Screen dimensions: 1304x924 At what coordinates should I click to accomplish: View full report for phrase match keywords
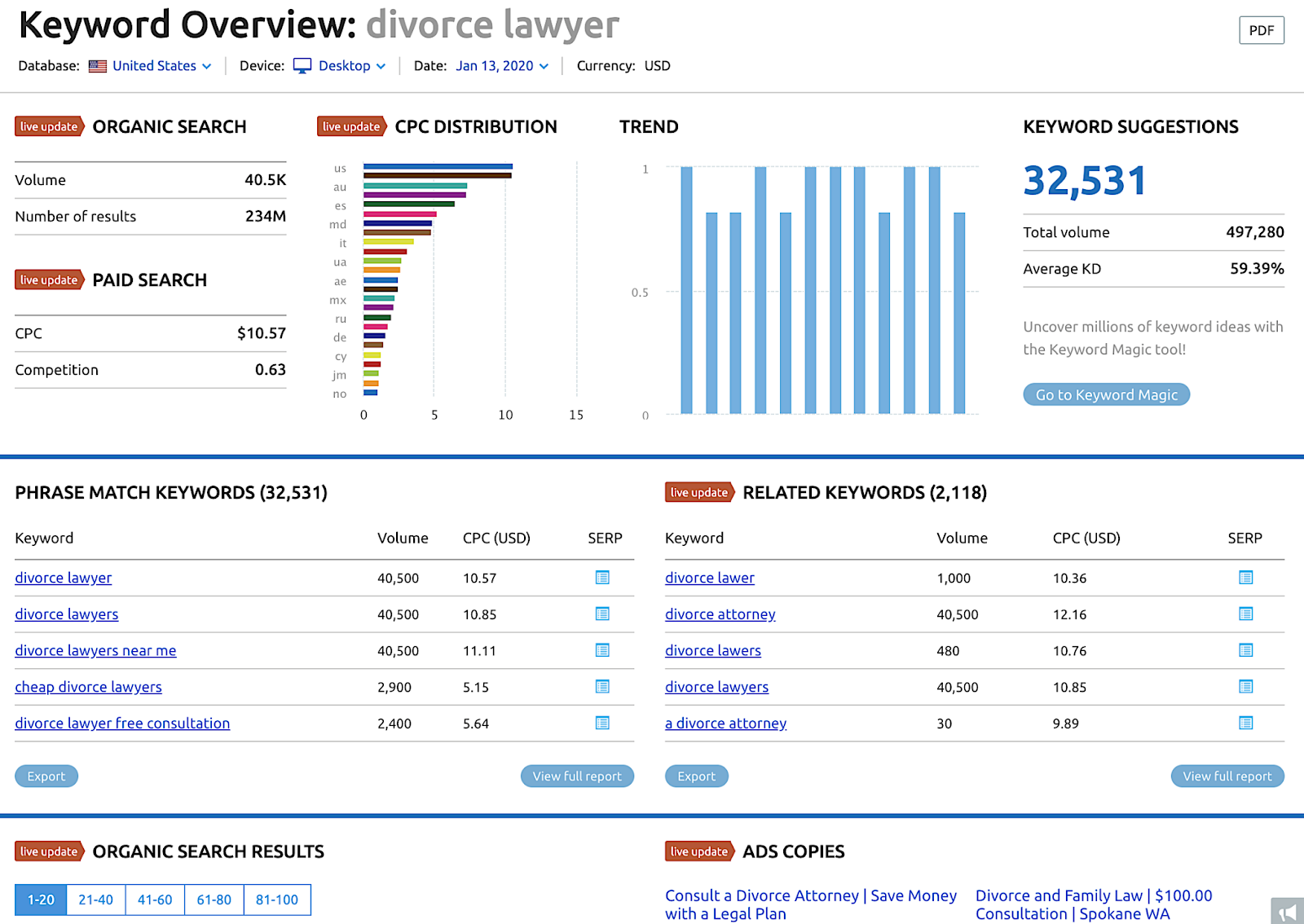click(577, 777)
